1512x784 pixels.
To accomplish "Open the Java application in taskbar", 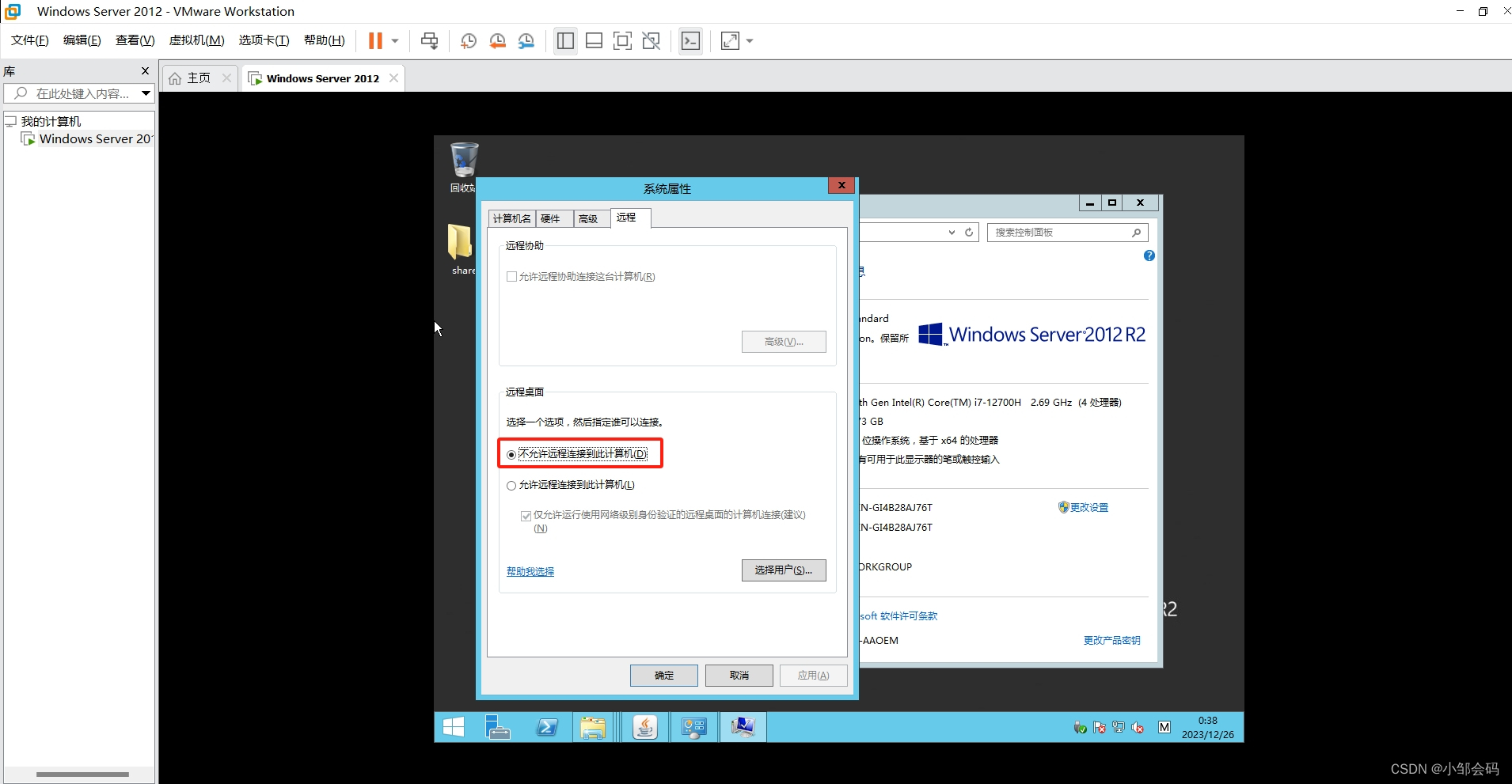I will 645,727.
